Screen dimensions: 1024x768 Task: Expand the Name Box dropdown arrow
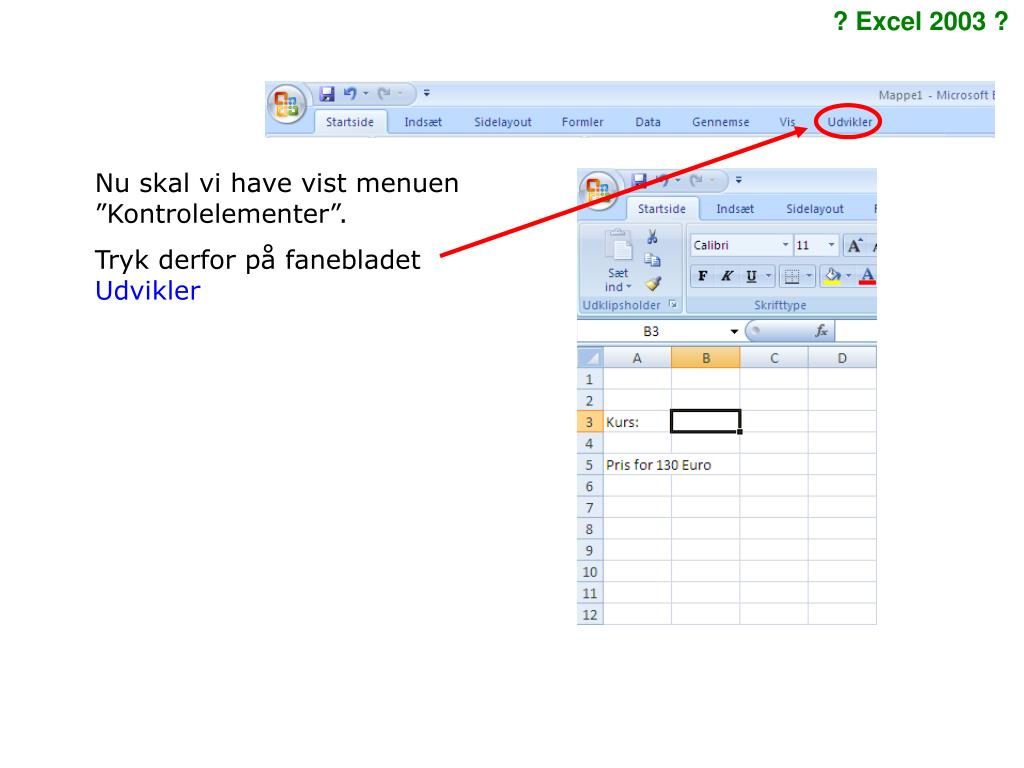tap(734, 332)
